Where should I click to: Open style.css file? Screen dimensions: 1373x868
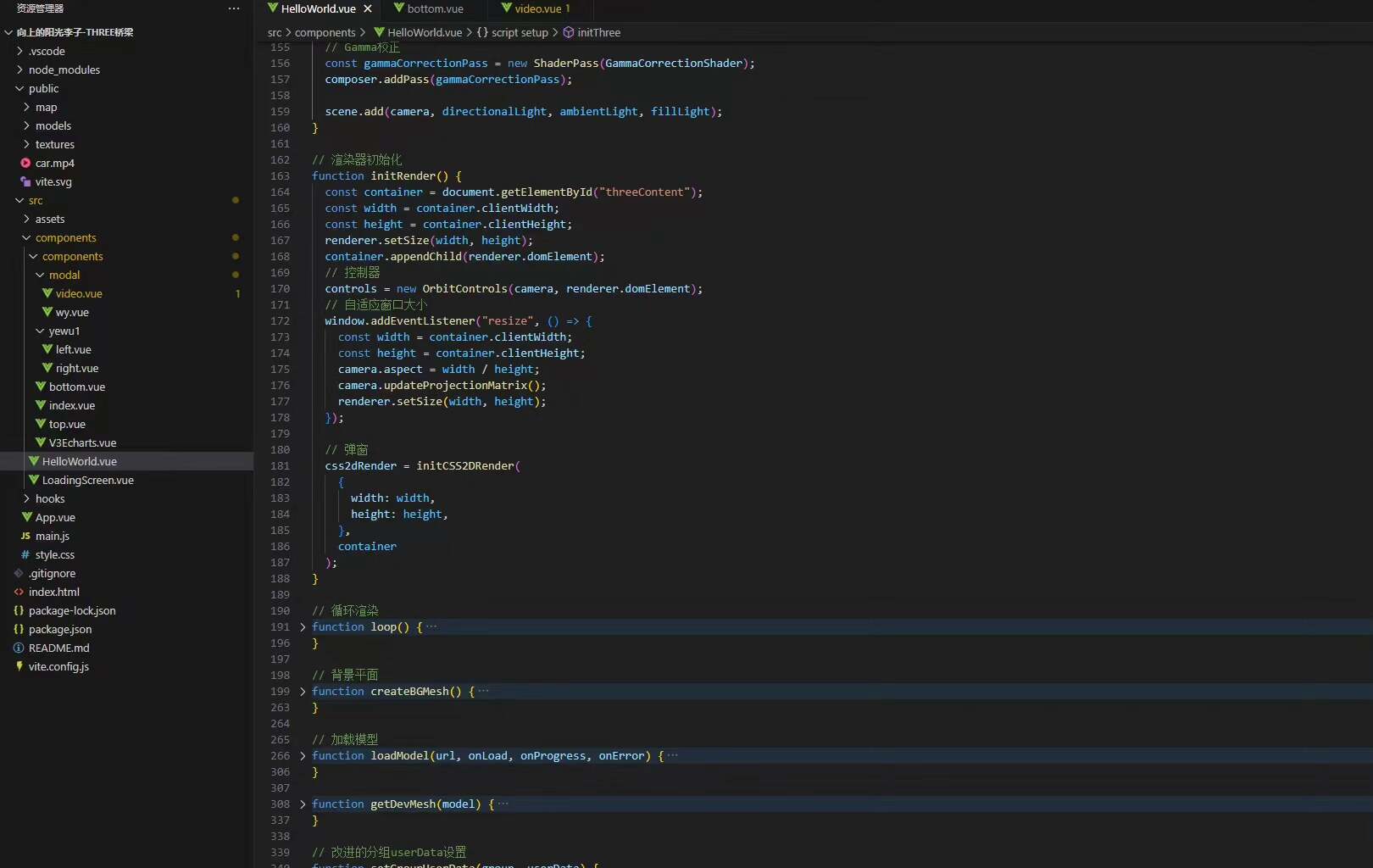pos(54,554)
